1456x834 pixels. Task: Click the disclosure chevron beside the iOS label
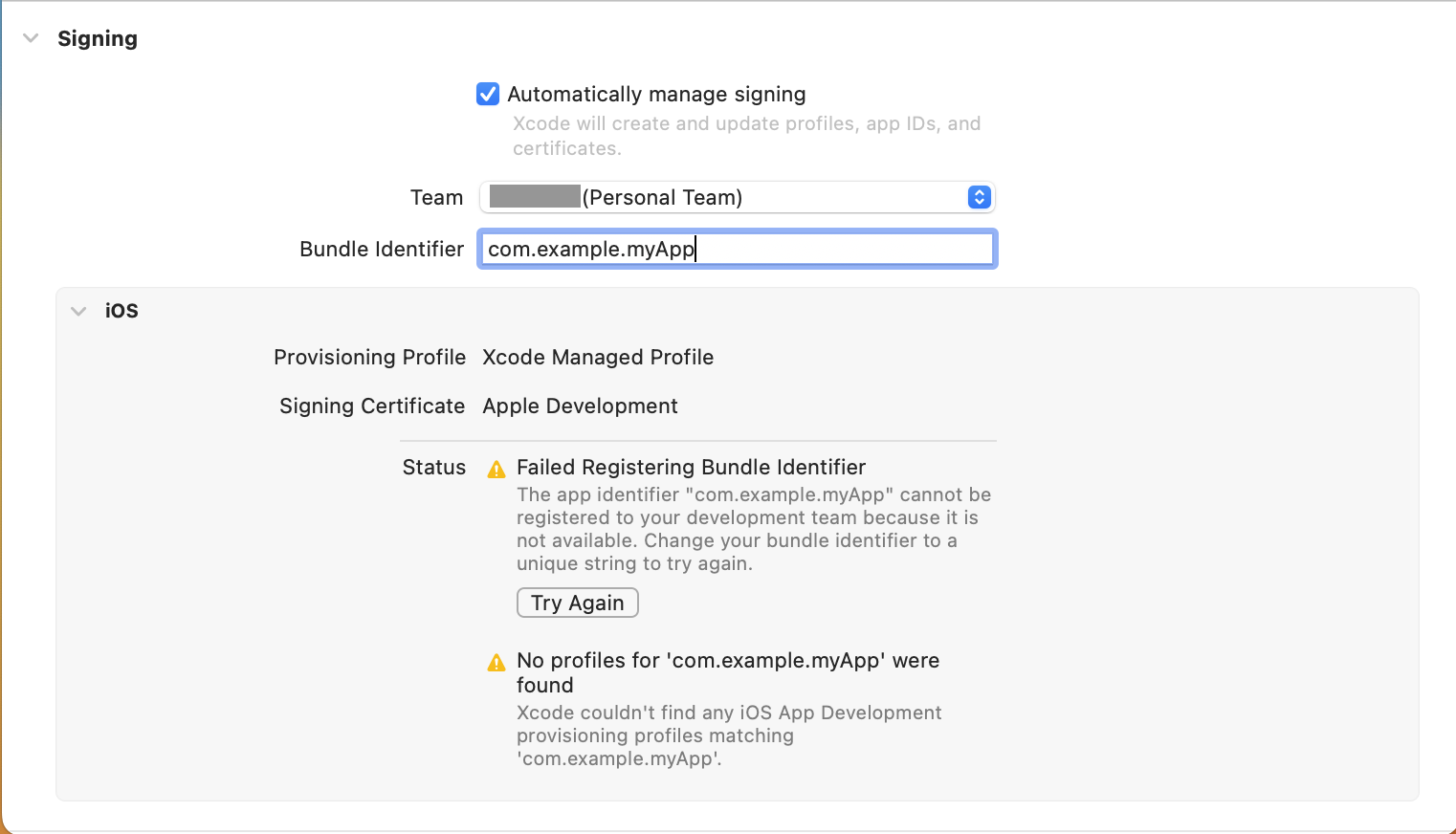tap(78, 311)
